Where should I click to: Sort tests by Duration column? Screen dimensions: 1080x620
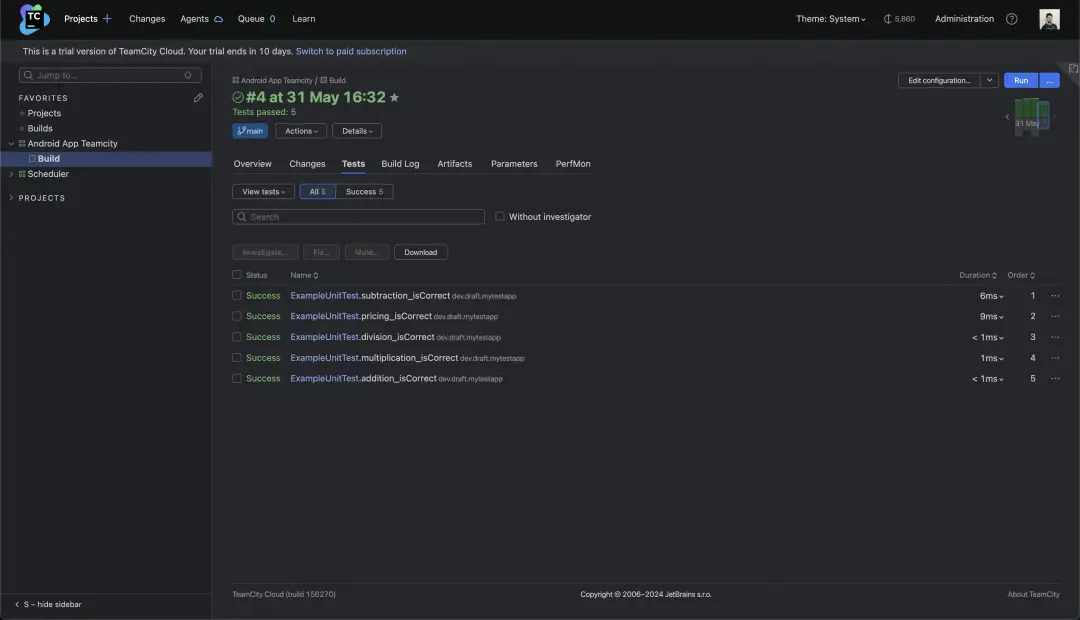[x=977, y=275]
